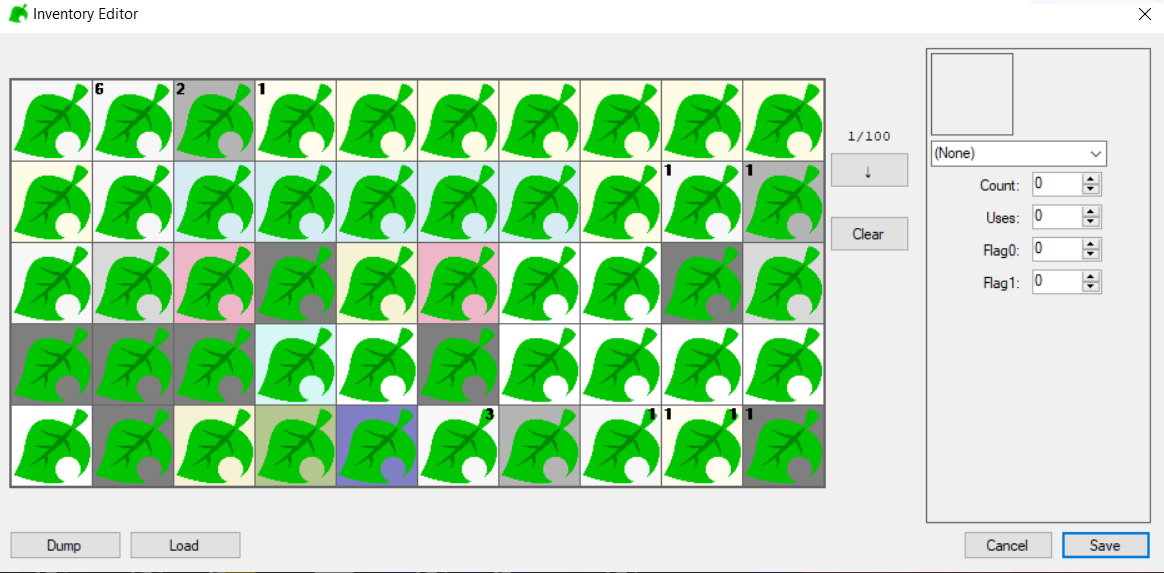Open the (None) item dropdown

coord(1018,154)
